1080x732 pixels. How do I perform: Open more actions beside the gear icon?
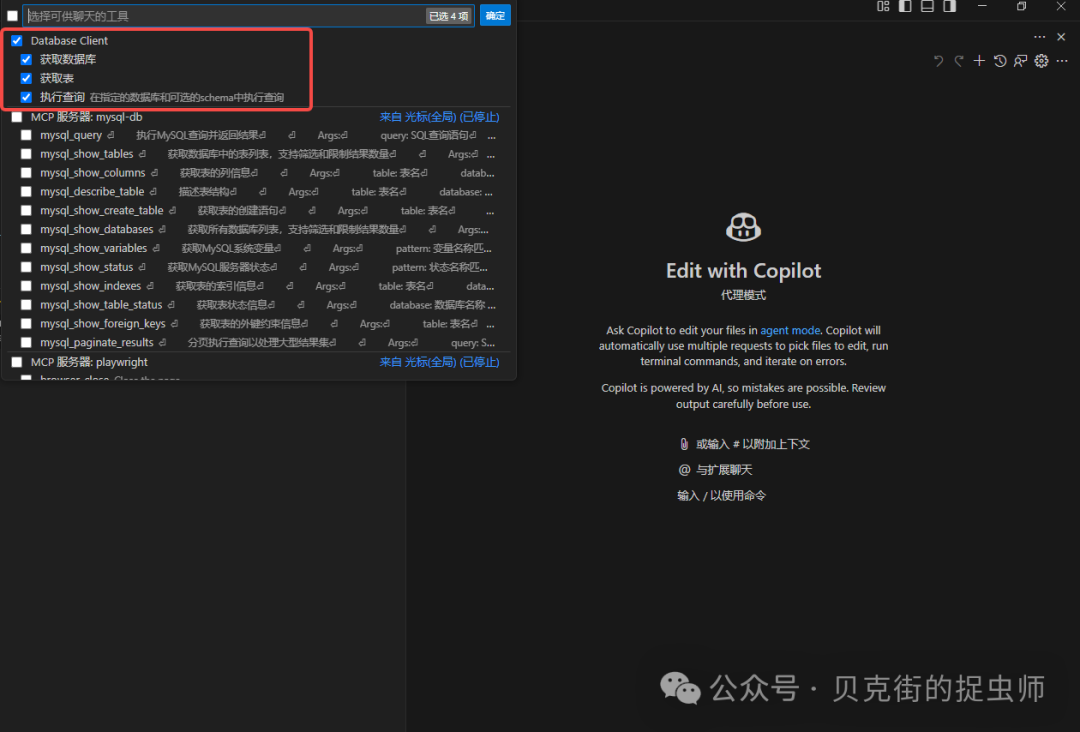[1062, 61]
